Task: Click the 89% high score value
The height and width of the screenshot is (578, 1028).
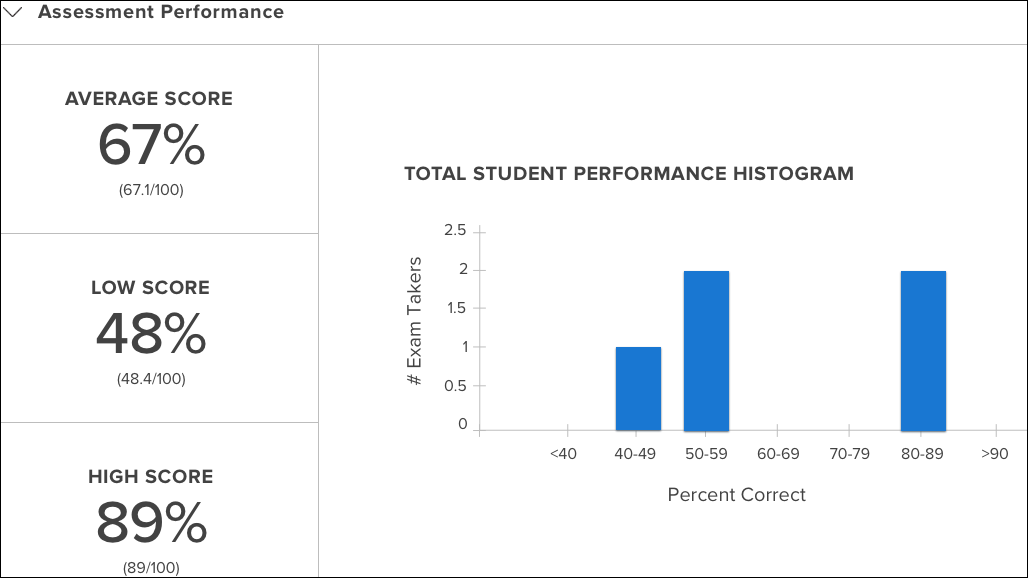Action: [x=151, y=522]
